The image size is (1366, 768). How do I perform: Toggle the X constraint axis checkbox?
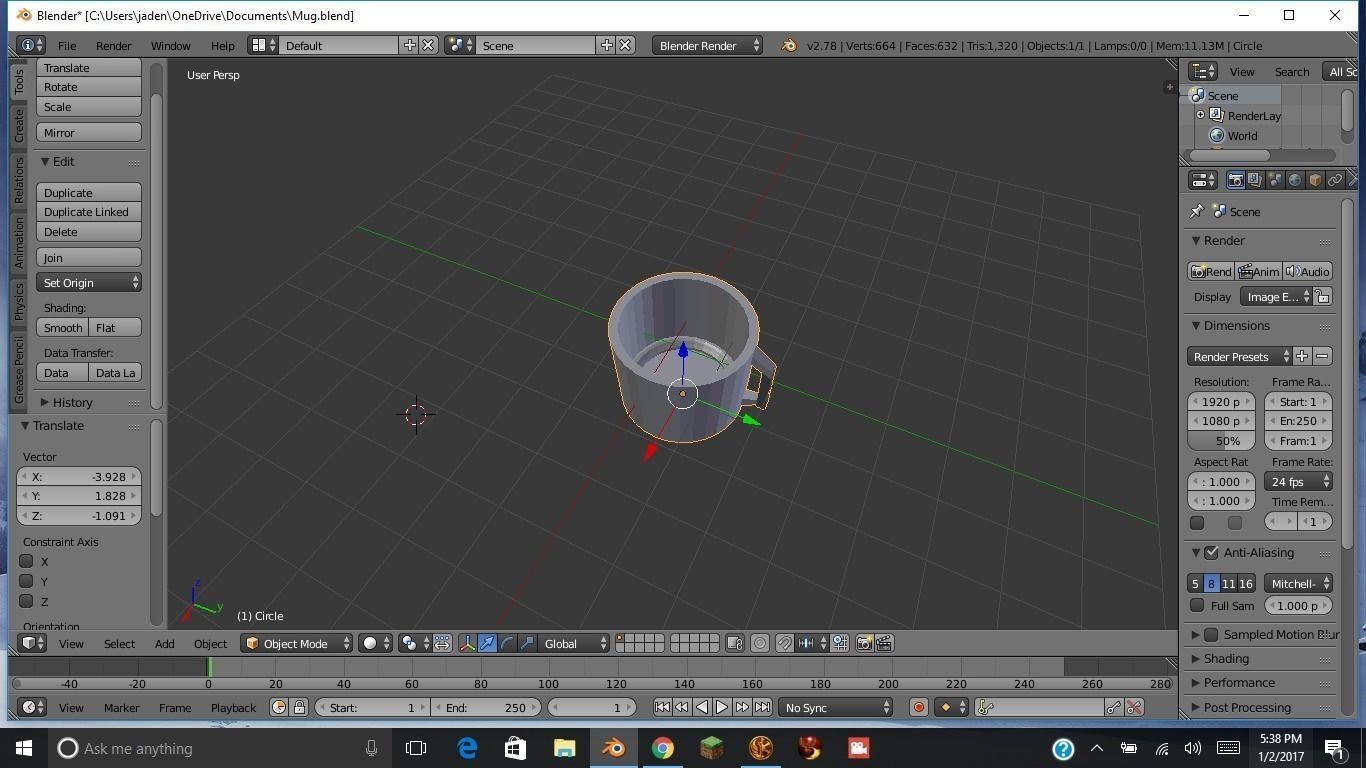[27, 561]
